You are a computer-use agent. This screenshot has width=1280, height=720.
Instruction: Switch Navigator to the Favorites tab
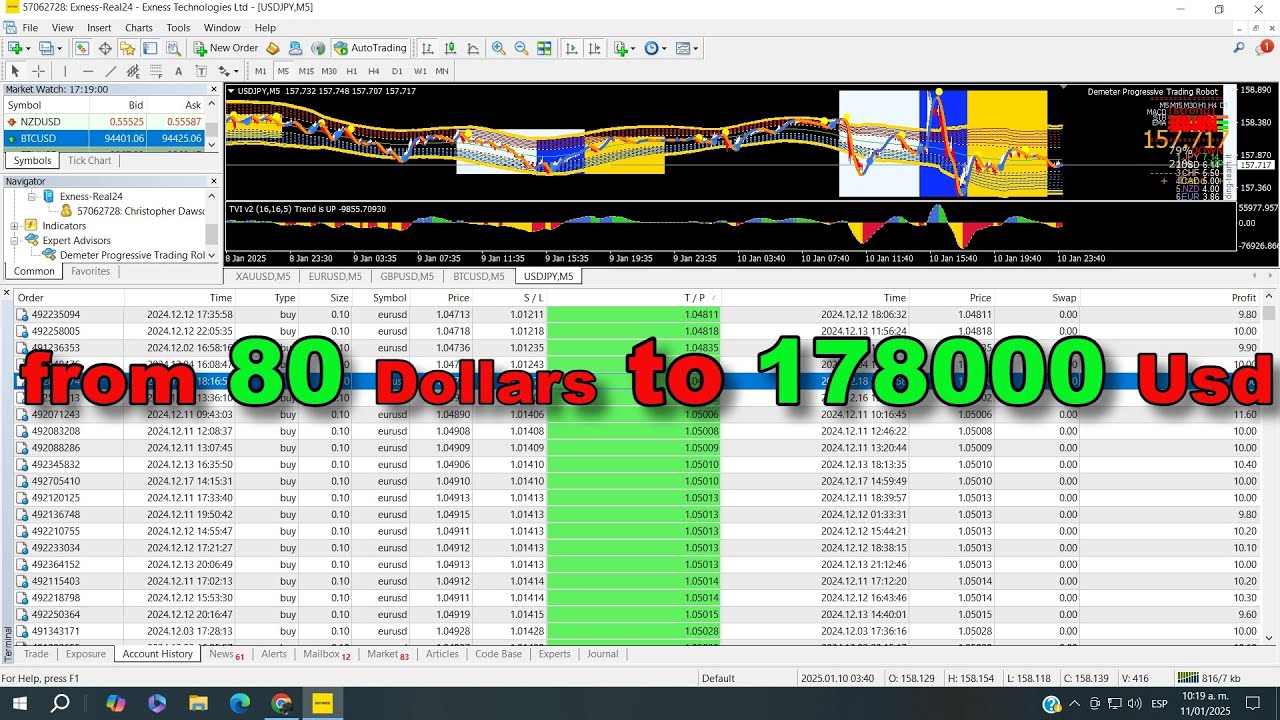(90, 271)
